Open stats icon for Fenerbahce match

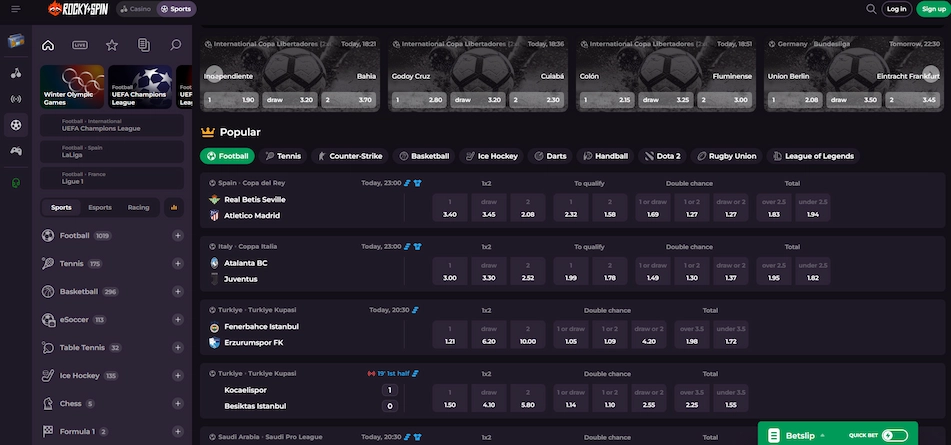pyautogui.click(x=415, y=310)
